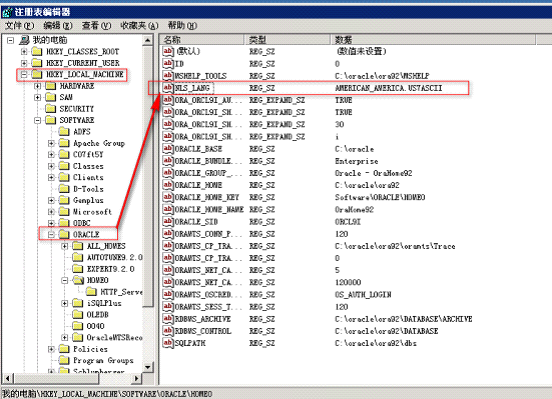Collapse the ORACLE key node

click(x=51, y=234)
